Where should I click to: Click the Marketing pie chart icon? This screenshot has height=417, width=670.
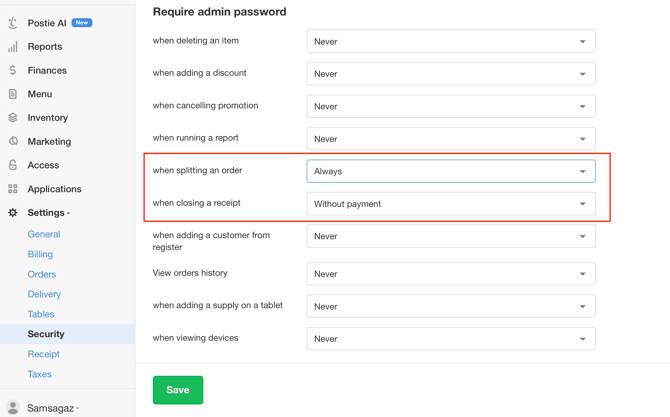click(13, 141)
